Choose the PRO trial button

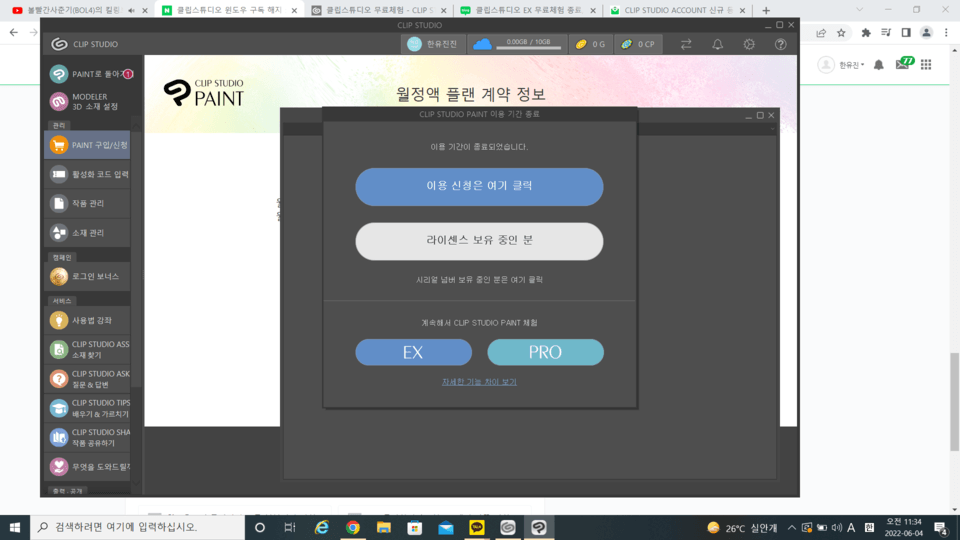(x=546, y=352)
